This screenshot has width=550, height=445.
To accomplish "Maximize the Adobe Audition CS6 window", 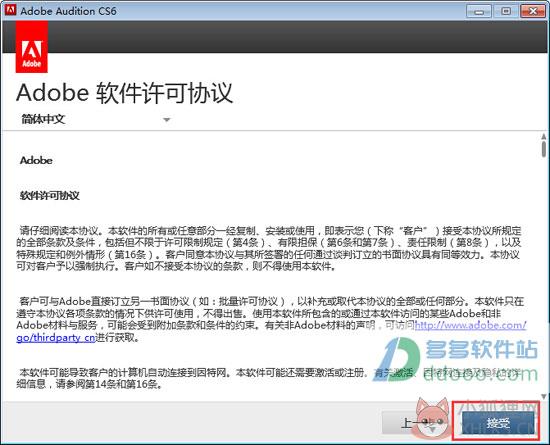I will coord(505,11).
